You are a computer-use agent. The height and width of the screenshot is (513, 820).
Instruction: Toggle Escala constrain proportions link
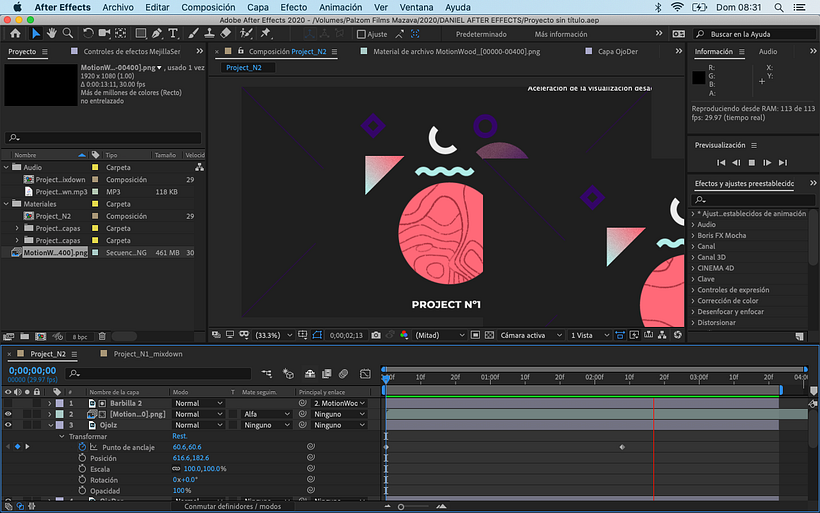(176, 469)
